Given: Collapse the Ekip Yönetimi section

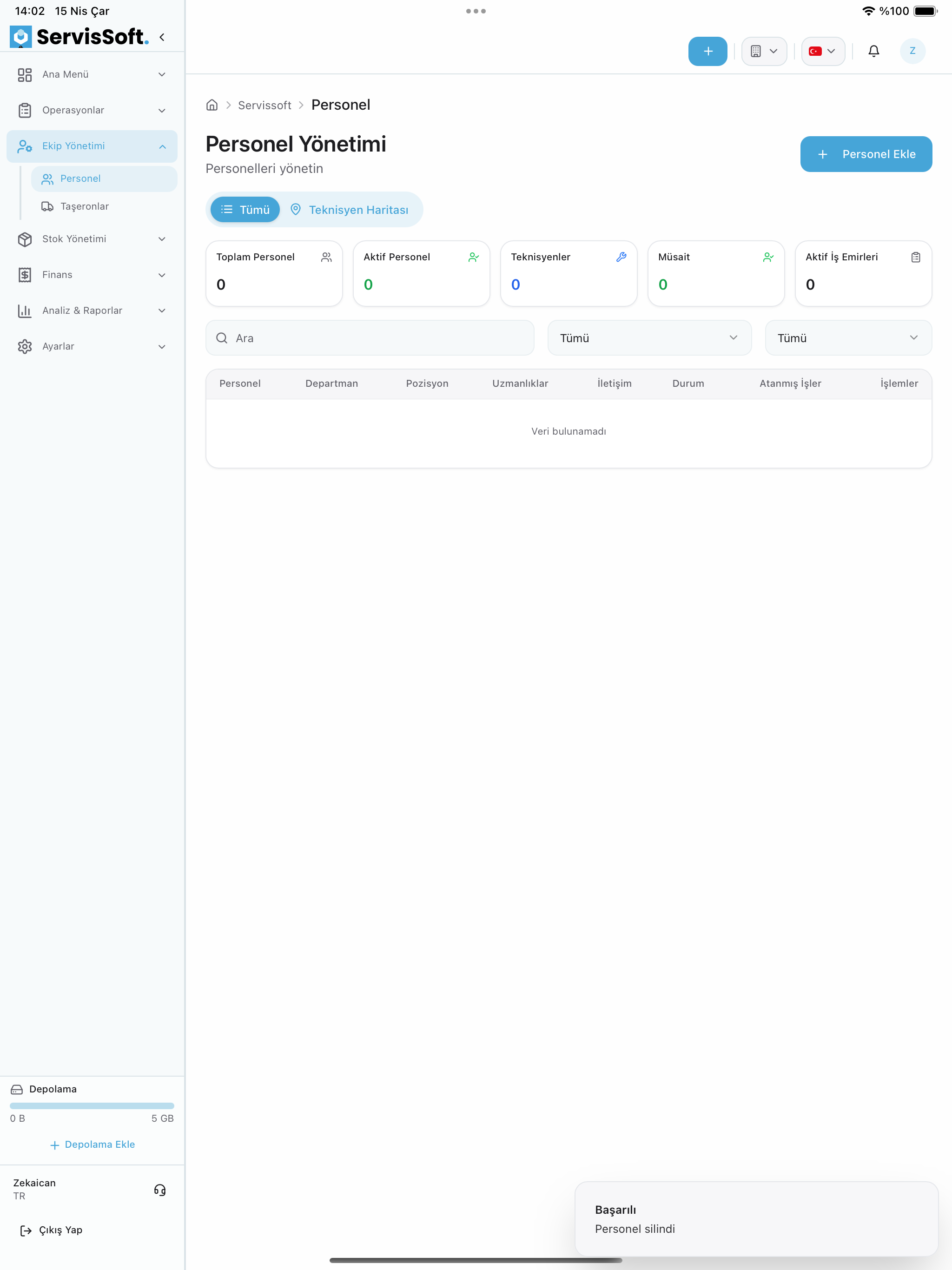Looking at the screenshot, I should [92, 146].
